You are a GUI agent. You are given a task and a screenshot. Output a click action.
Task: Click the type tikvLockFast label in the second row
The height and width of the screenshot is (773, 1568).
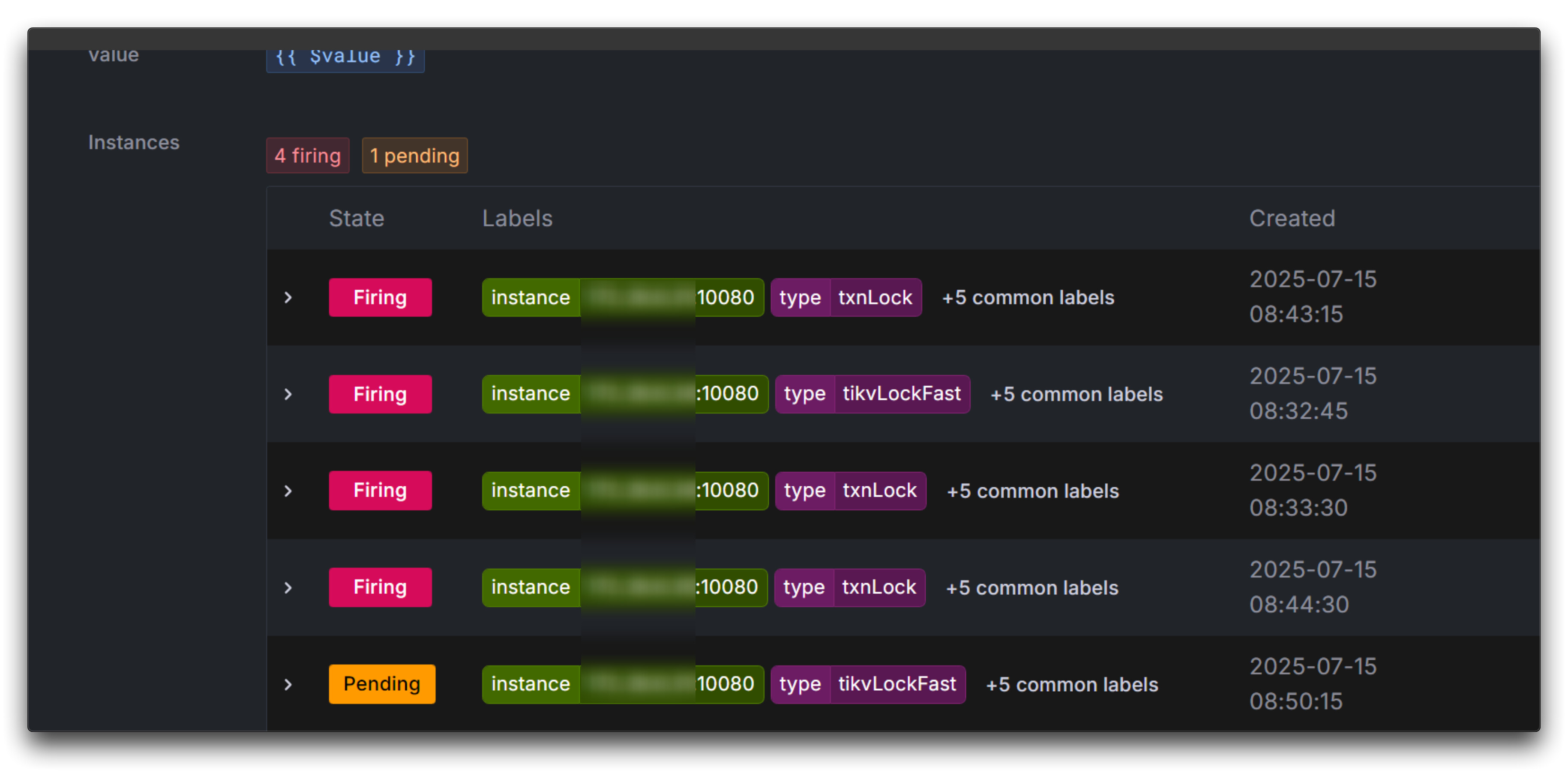(872, 394)
